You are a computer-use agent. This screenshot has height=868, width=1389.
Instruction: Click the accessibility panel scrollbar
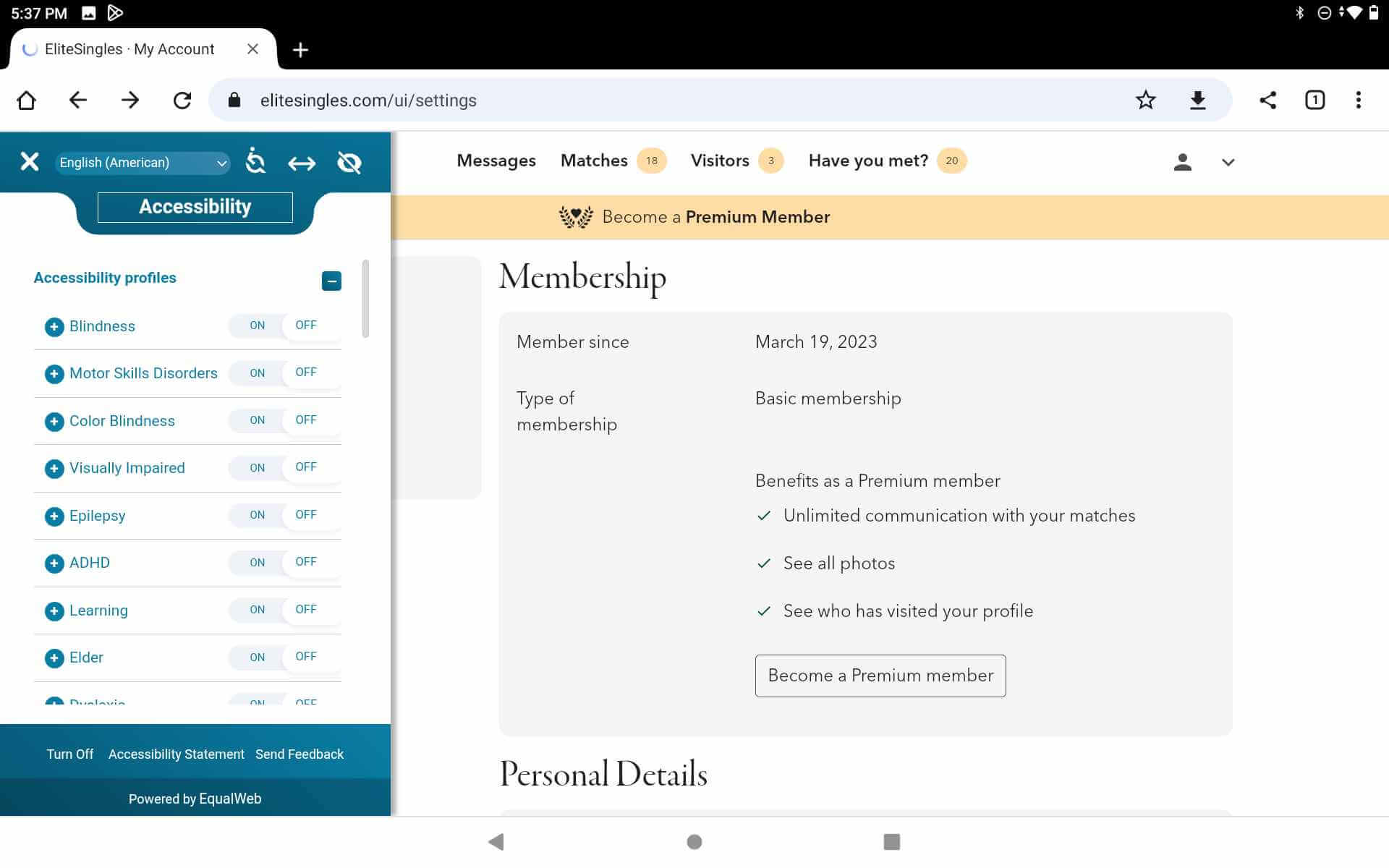(365, 298)
